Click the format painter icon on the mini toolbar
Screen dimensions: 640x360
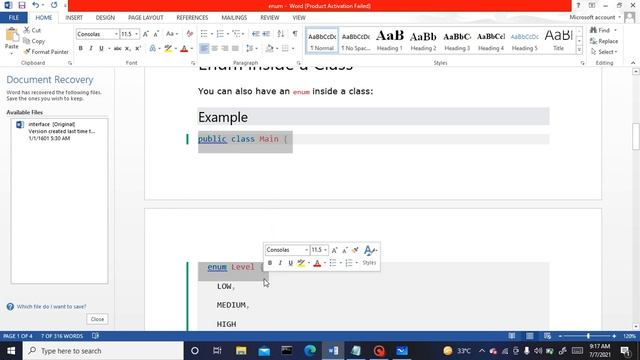tap(355, 250)
